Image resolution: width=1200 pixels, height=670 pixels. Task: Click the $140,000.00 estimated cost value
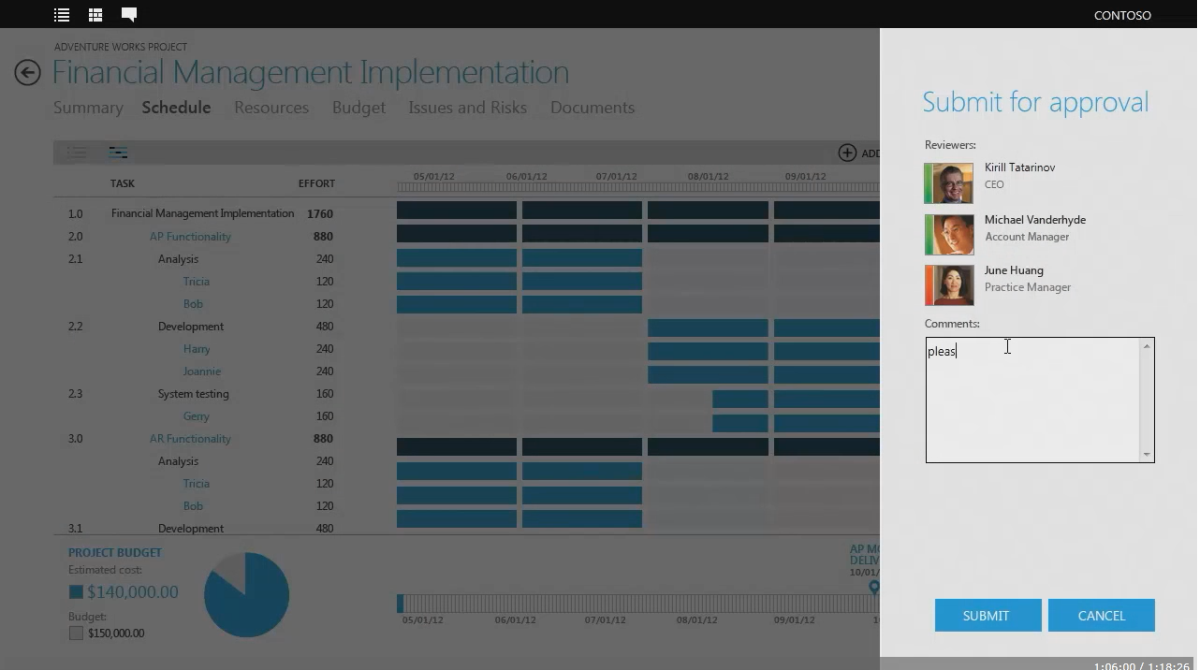[x=132, y=592]
